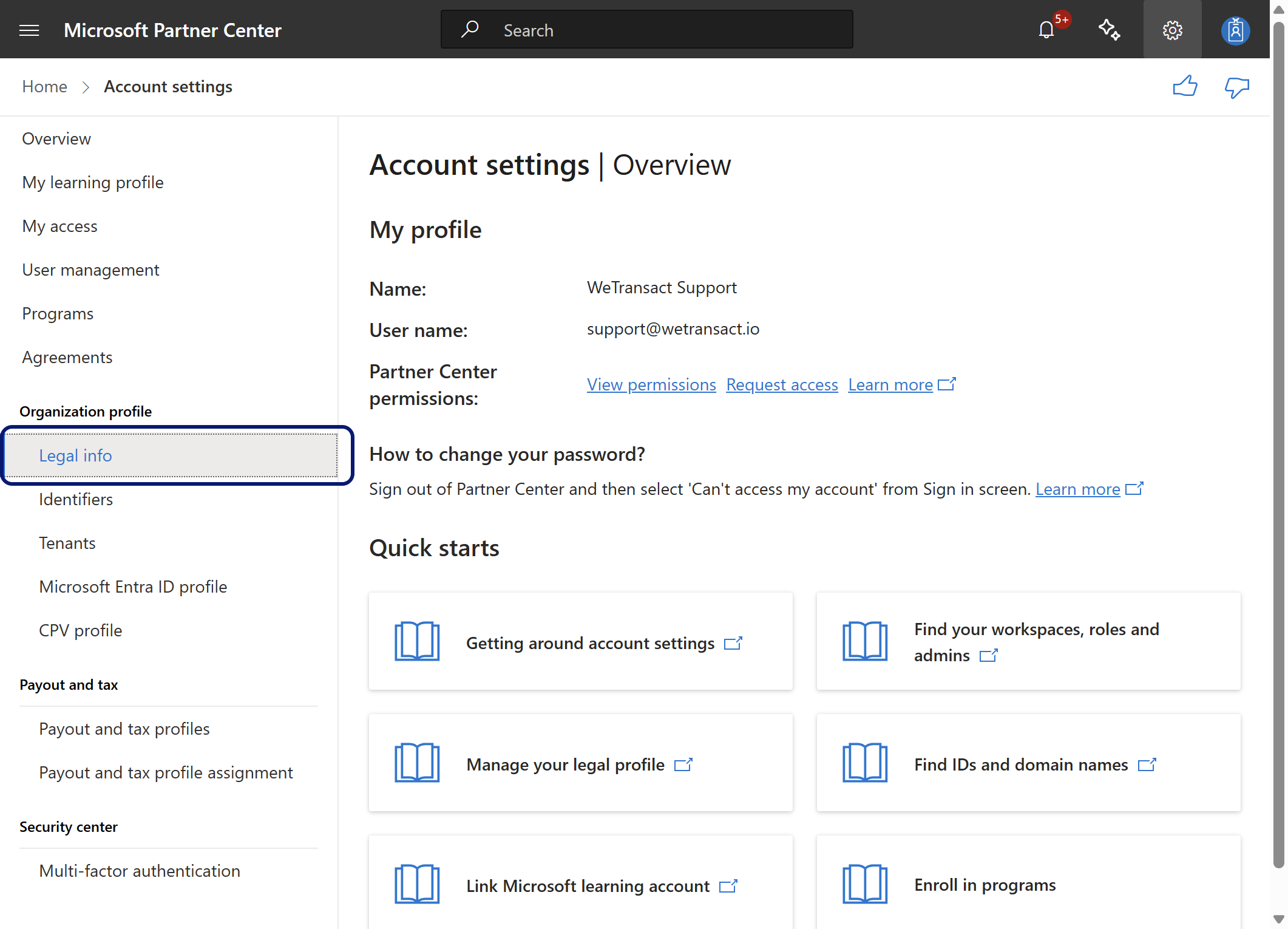Screen dimensions: 1288x929
Task: Click the thumbs up feedback icon
Action: point(1185,87)
